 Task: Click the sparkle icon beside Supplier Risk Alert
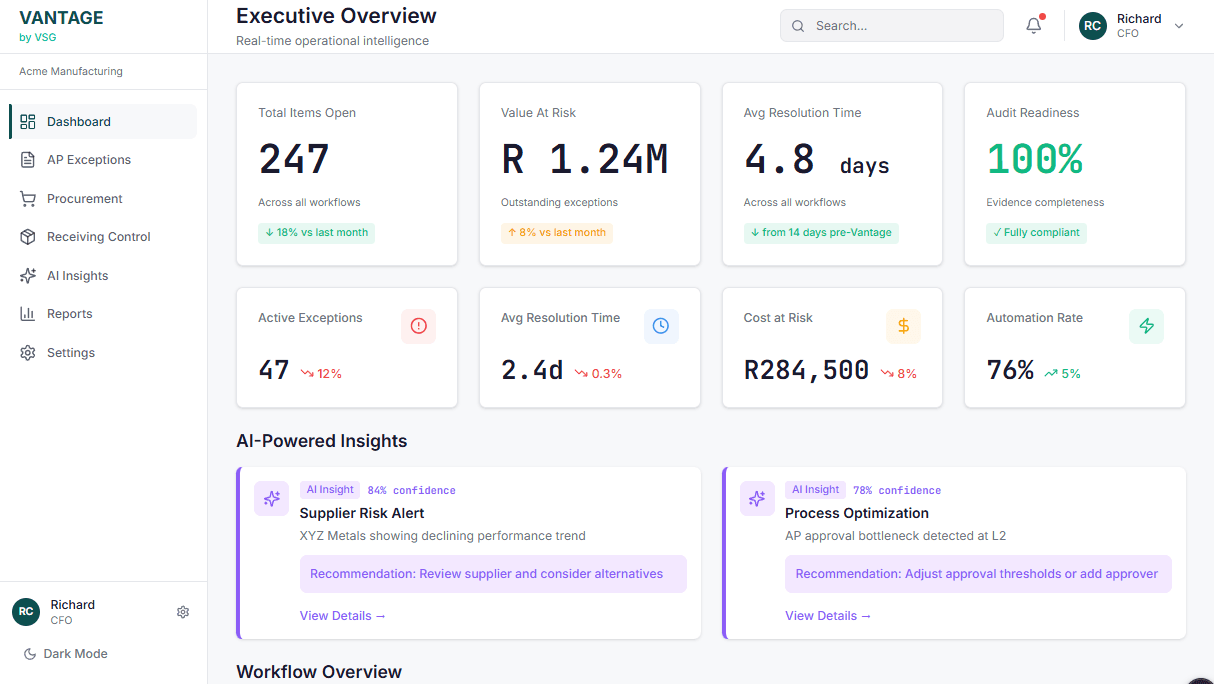click(x=271, y=498)
